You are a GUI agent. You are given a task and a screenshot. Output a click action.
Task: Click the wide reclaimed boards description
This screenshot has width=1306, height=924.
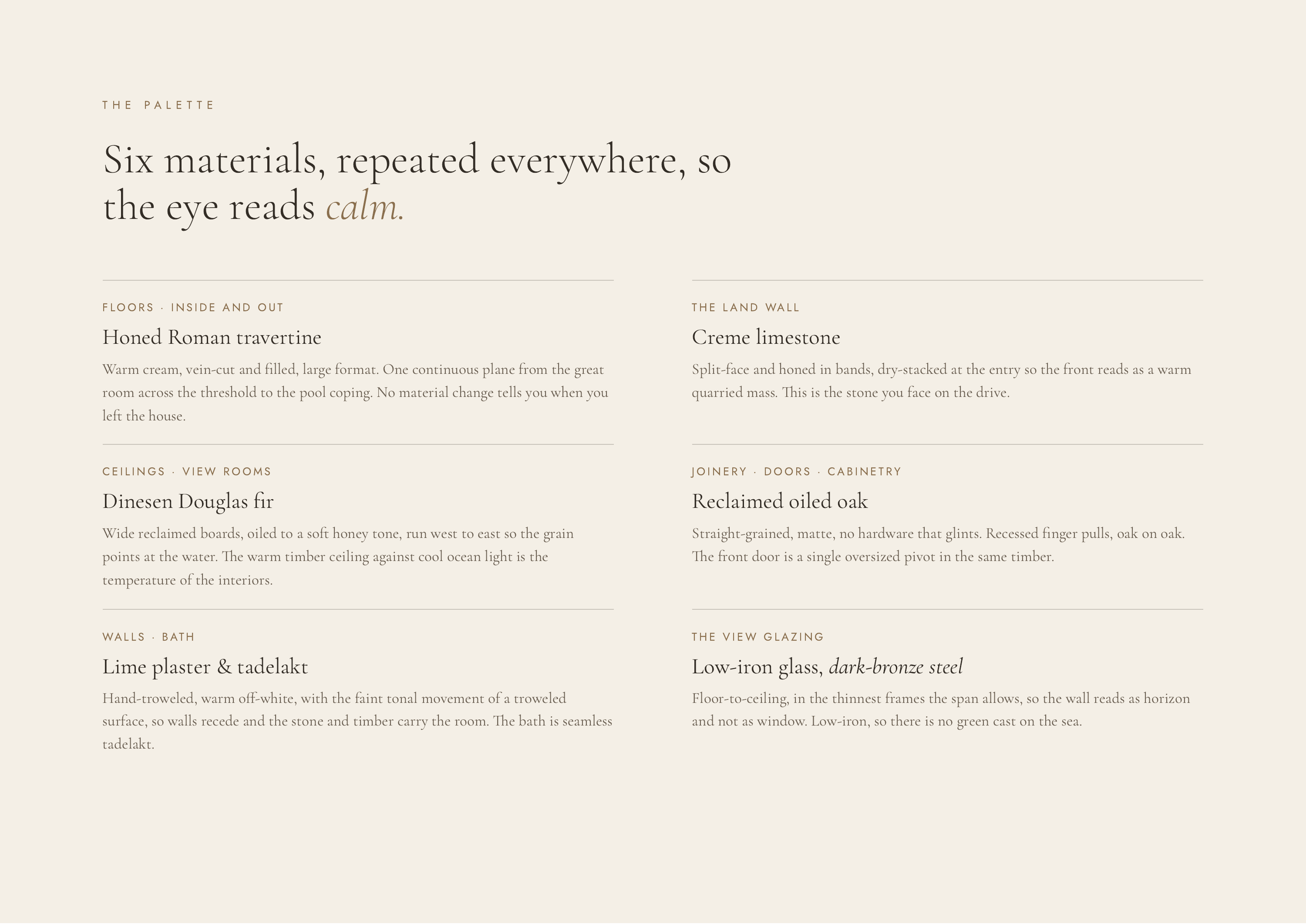click(x=338, y=557)
